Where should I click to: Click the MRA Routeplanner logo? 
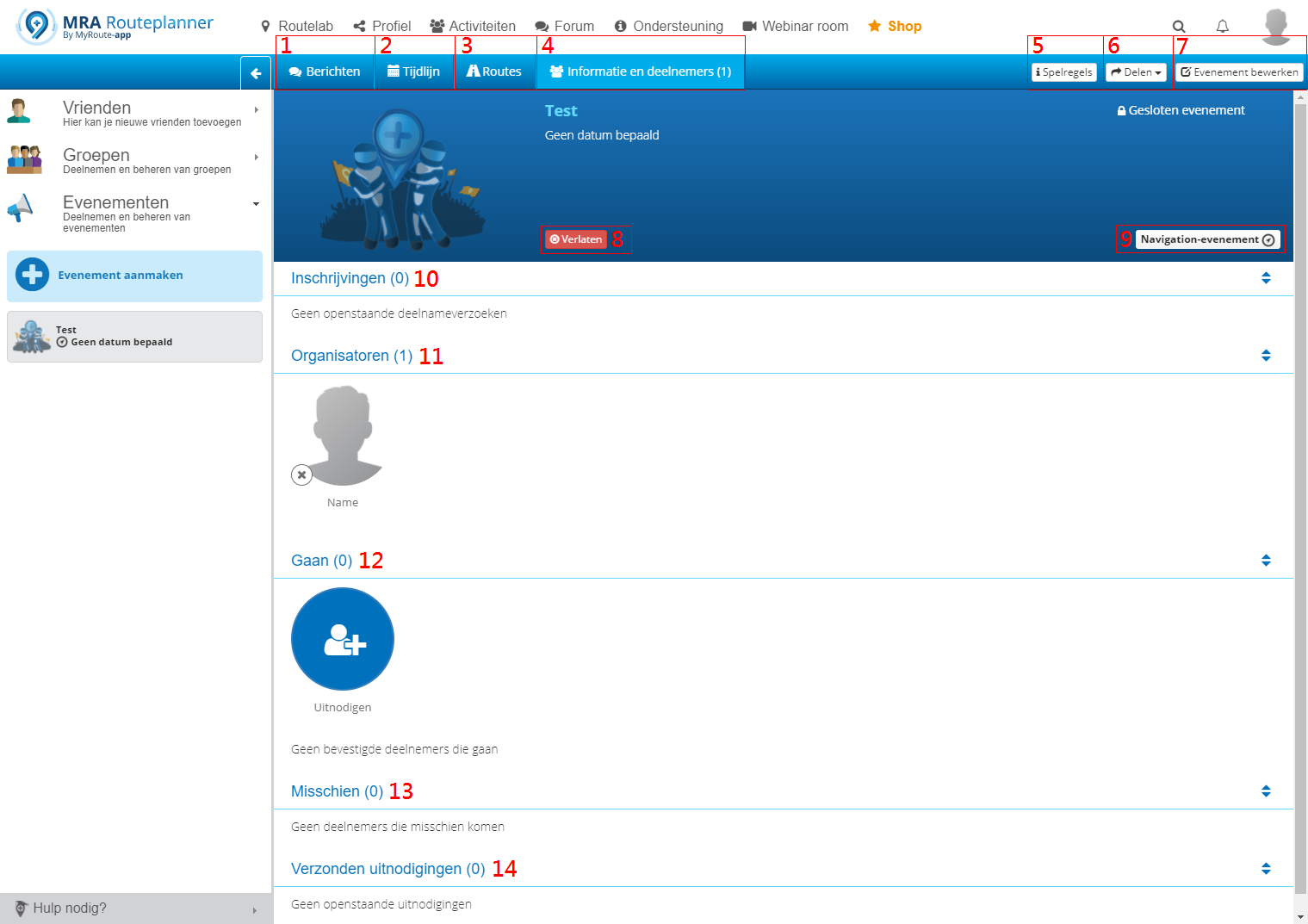pyautogui.click(x=115, y=26)
